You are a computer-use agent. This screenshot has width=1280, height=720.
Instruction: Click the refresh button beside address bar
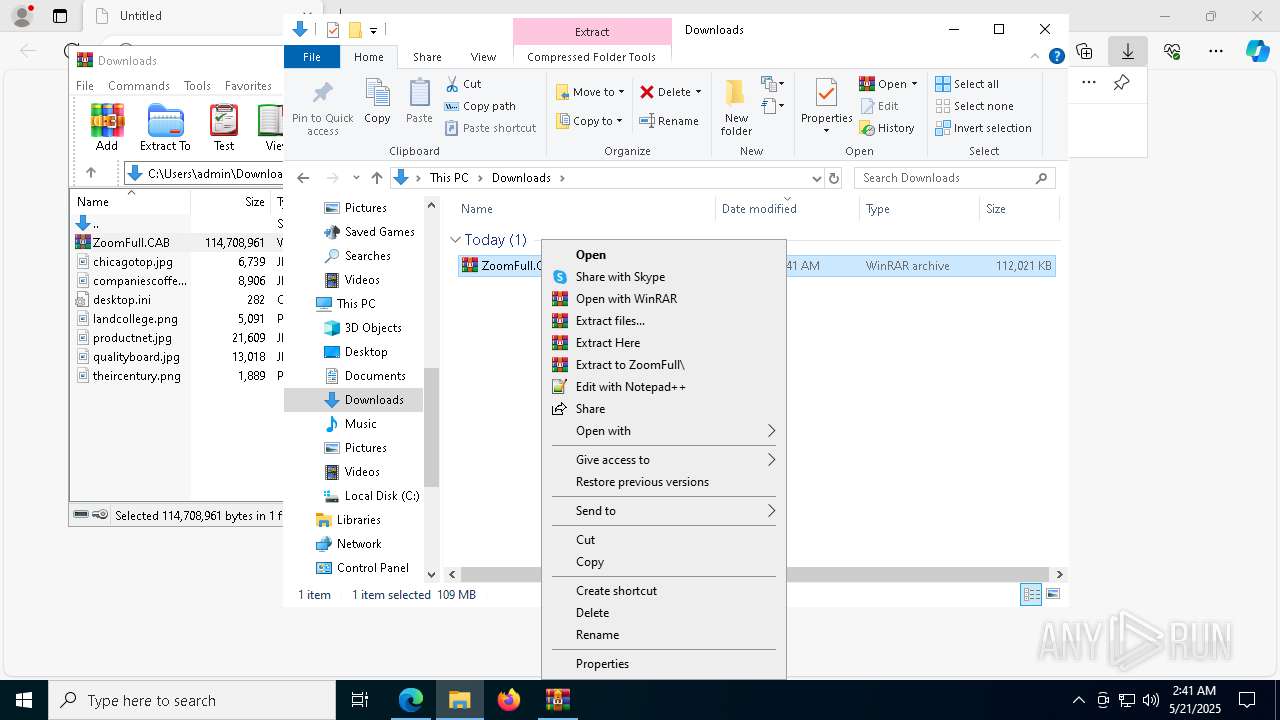(x=834, y=178)
